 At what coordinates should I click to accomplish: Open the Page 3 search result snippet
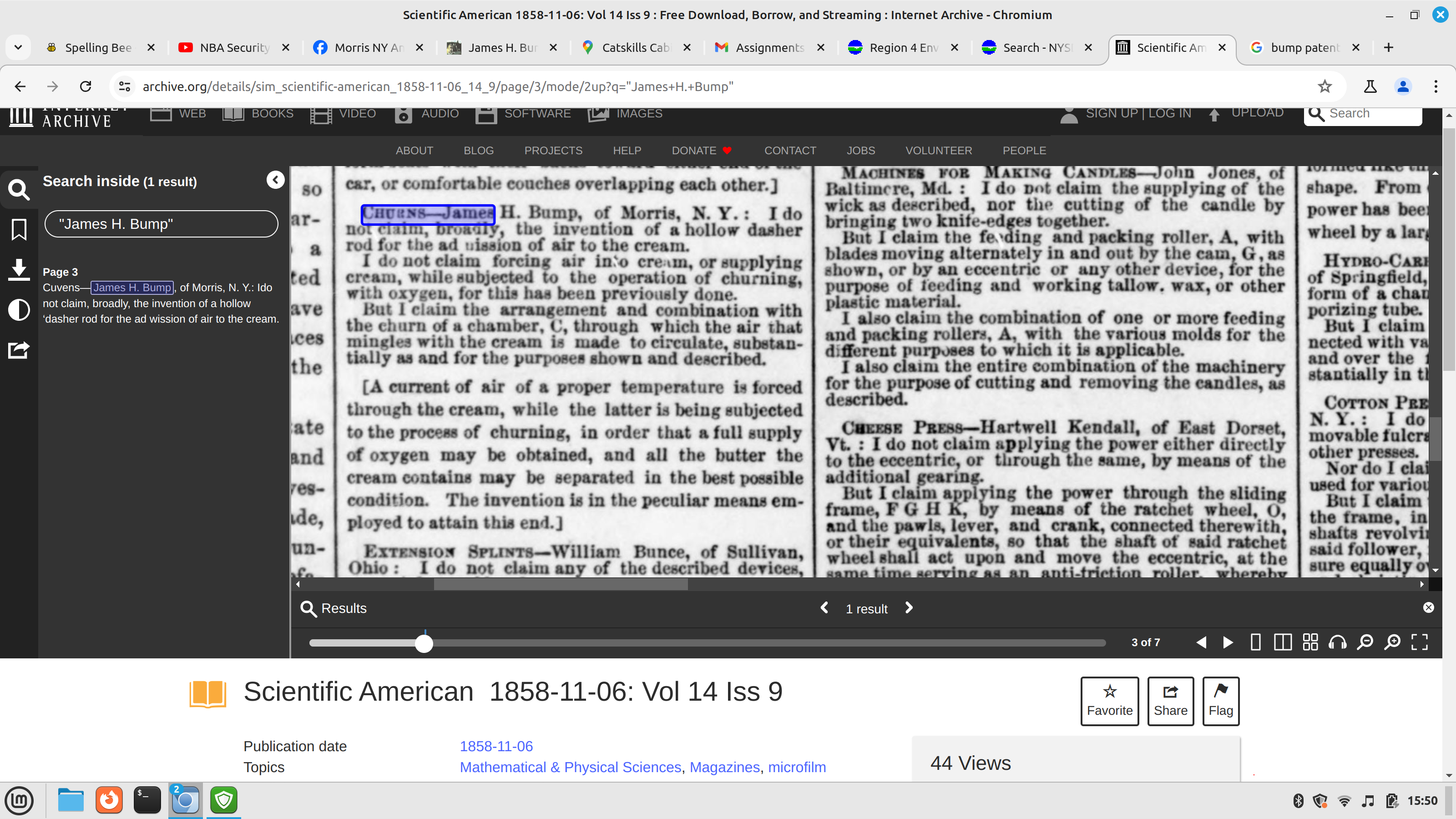point(161,296)
